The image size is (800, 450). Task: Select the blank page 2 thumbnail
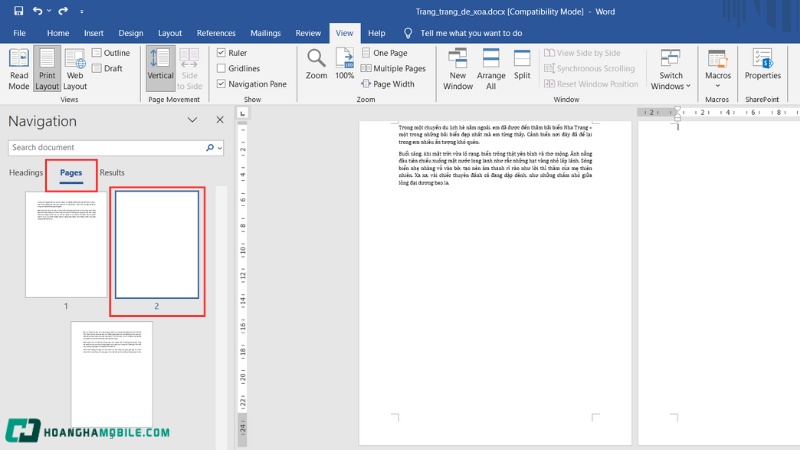coord(157,244)
